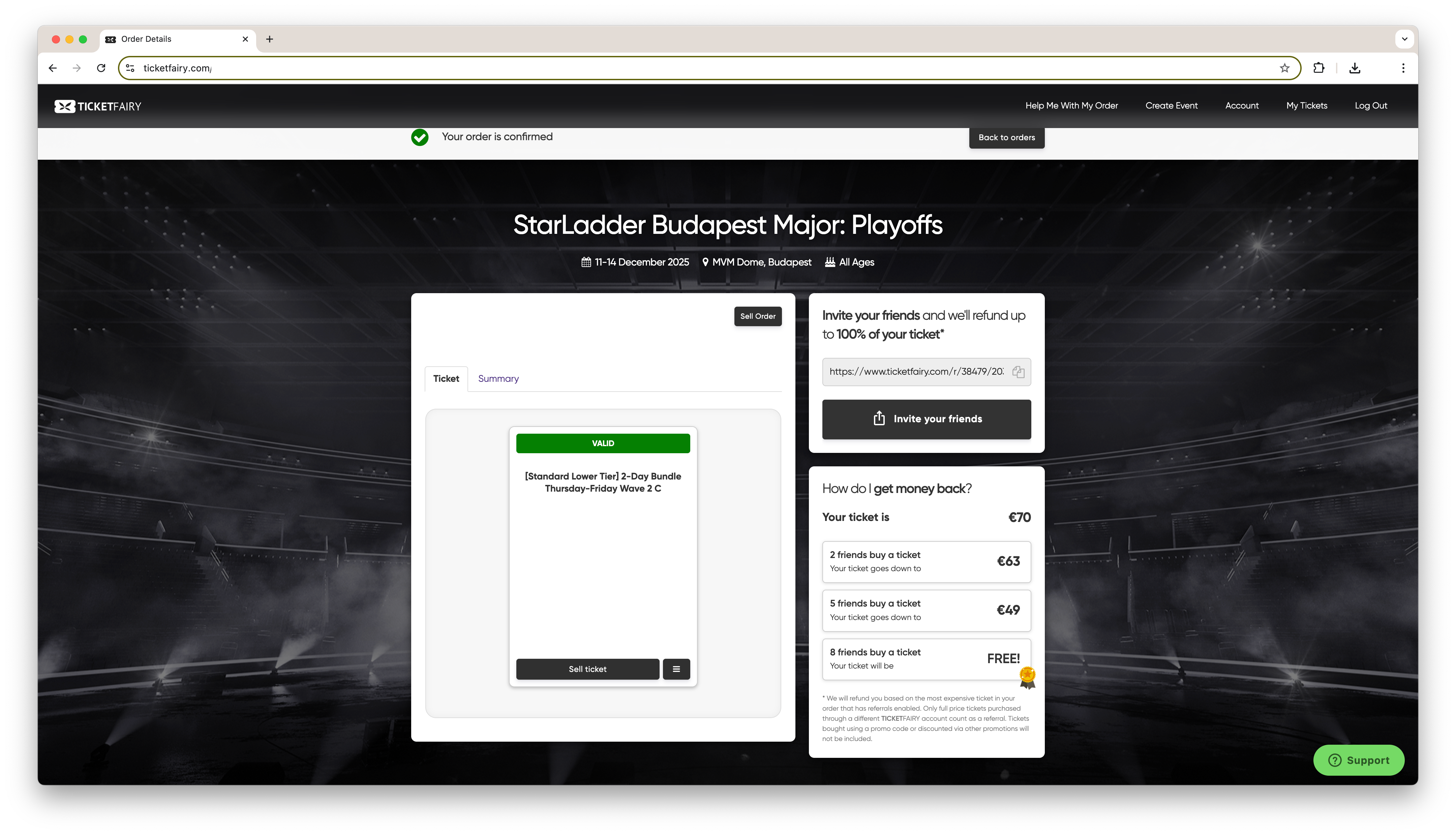The height and width of the screenshot is (835, 1456).
Task: Click the location pin beside MVM Dome
Action: tap(705, 262)
